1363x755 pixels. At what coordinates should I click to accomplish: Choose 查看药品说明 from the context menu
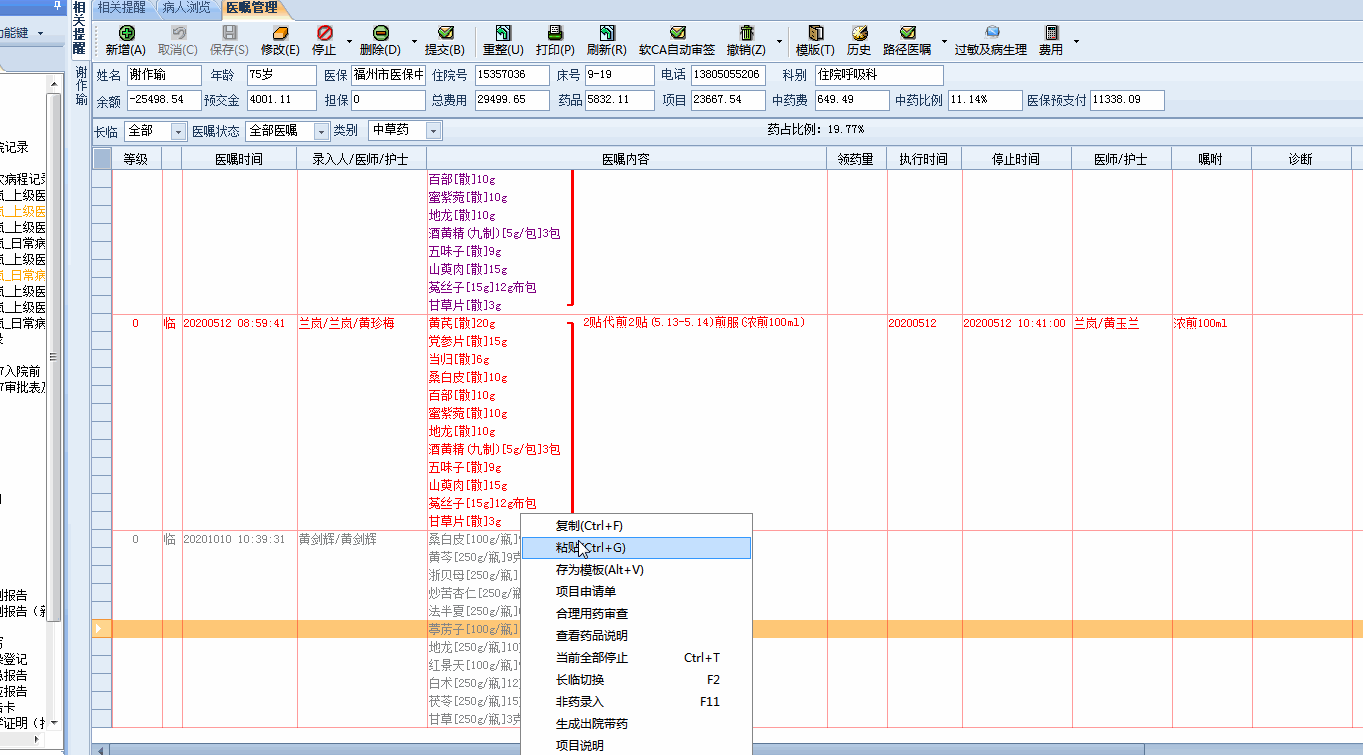coord(636,636)
